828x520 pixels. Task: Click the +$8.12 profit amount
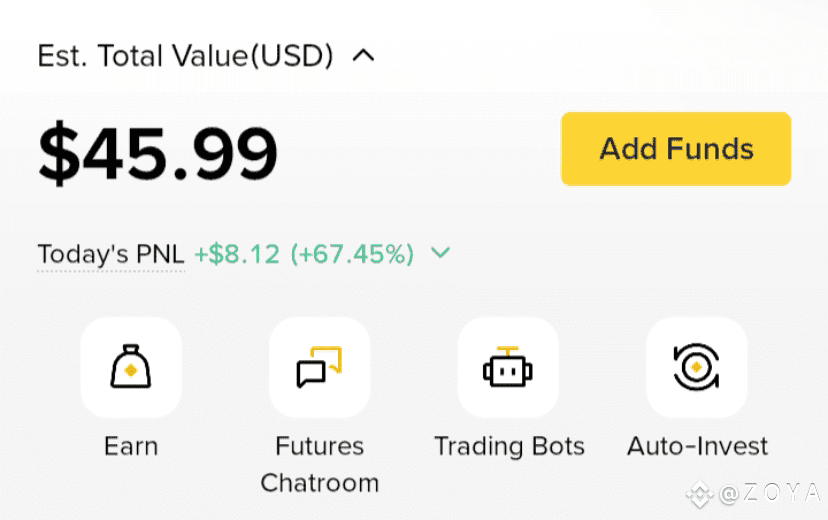(237, 254)
